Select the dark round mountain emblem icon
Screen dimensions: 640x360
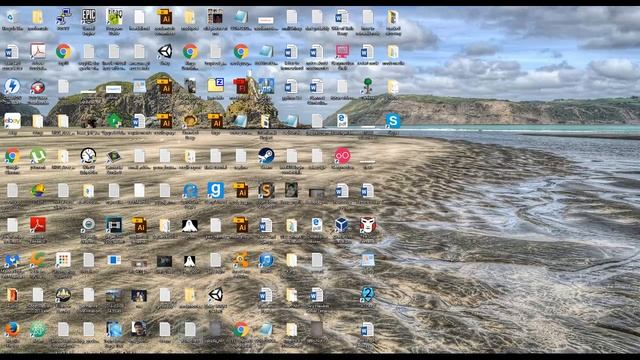(x=63, y=294)
